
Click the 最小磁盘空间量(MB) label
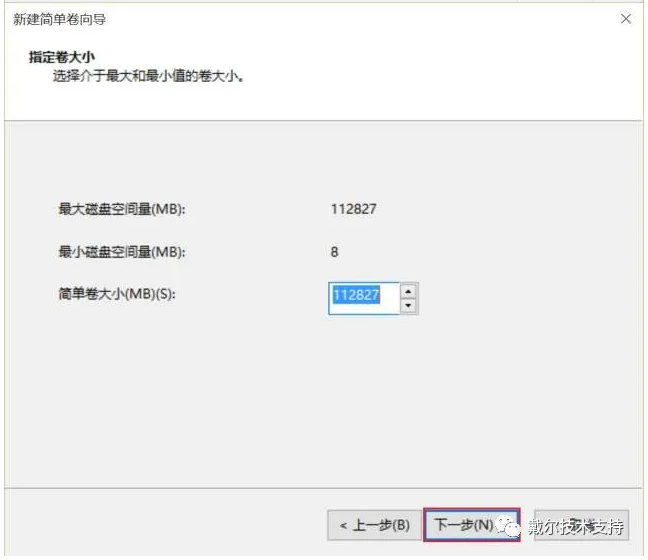[x=122, y=252]
